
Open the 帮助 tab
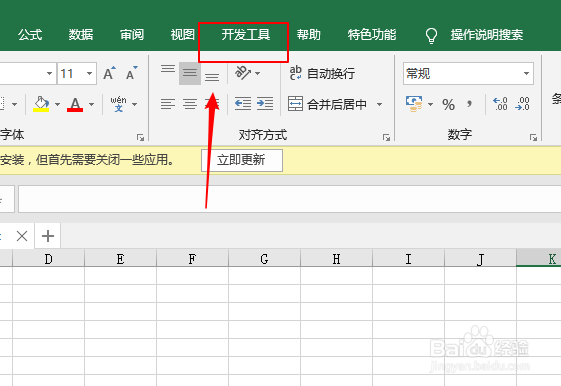click(308, 35)
